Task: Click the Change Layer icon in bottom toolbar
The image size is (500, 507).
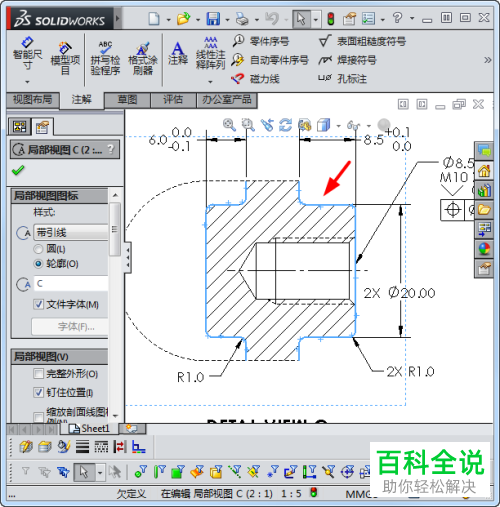Action: point(26,447)
